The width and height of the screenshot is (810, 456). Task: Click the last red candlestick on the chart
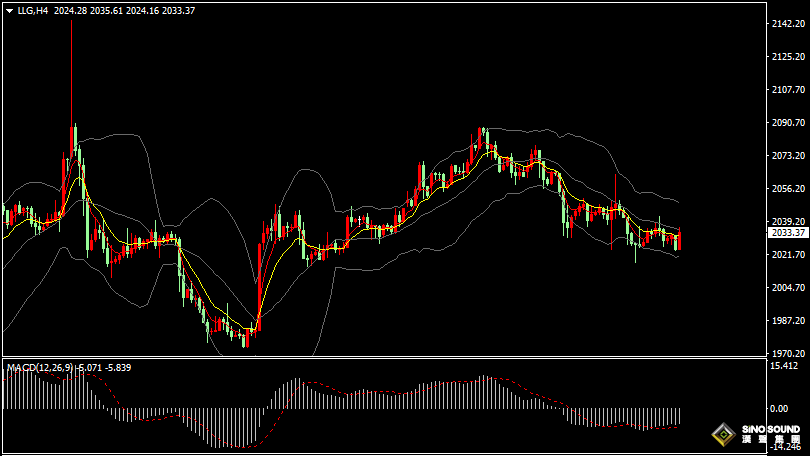pos(679,240)
